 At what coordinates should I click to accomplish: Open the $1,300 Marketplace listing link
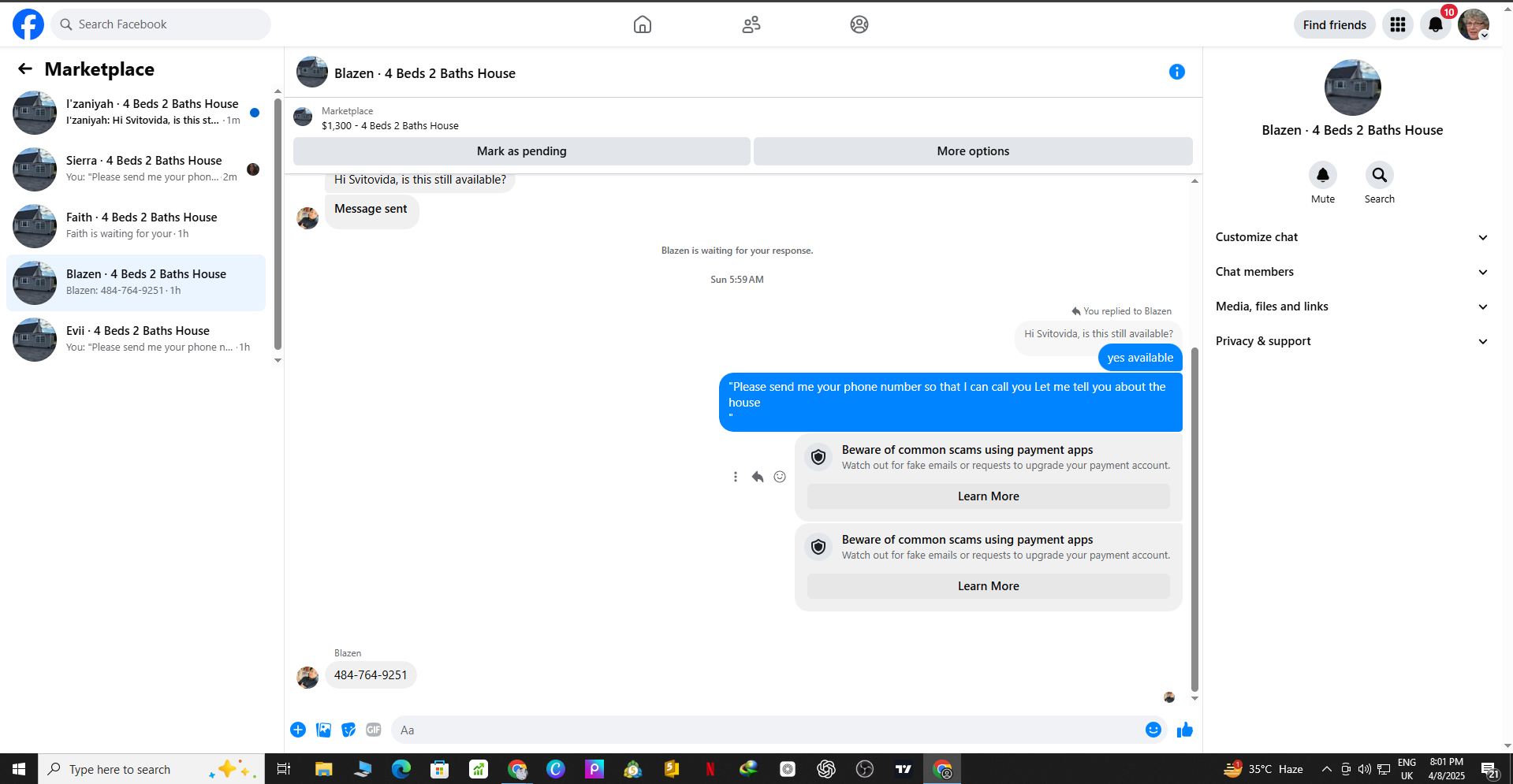pos(390,125)
